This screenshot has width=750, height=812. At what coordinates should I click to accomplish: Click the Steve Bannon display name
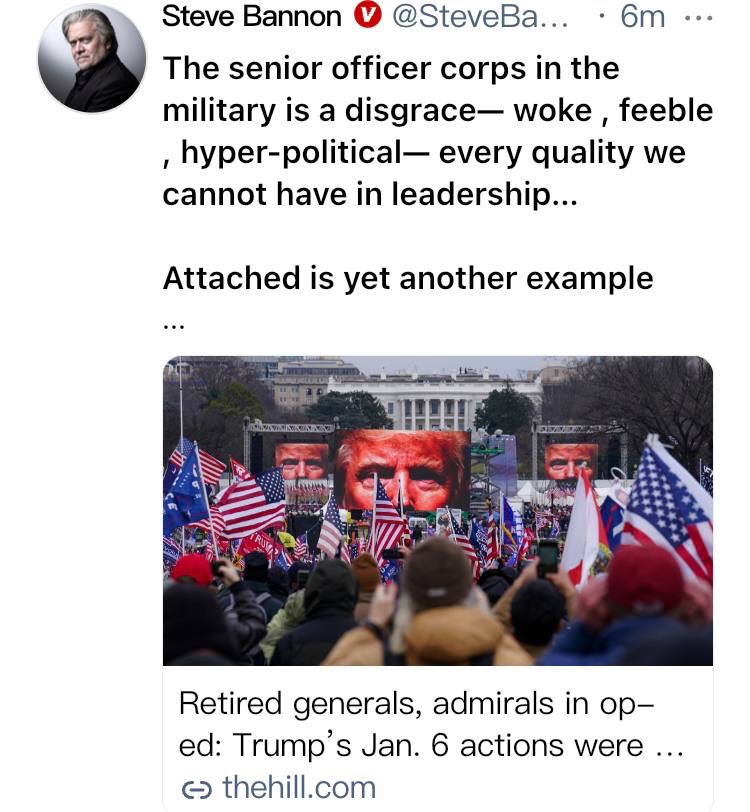250,16
